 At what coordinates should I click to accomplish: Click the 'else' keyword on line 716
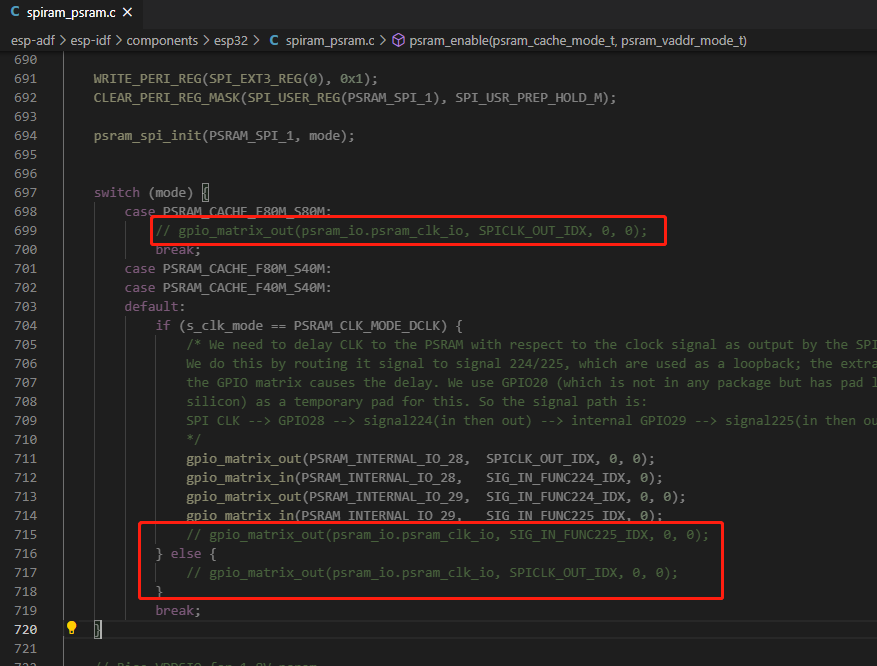tap(186, 554)
